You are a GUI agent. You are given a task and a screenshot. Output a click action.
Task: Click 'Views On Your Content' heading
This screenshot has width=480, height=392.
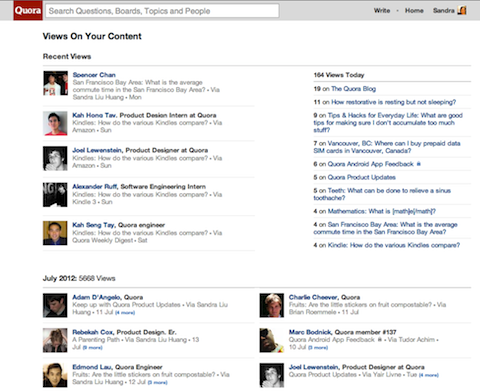click(x=92, y=36)
